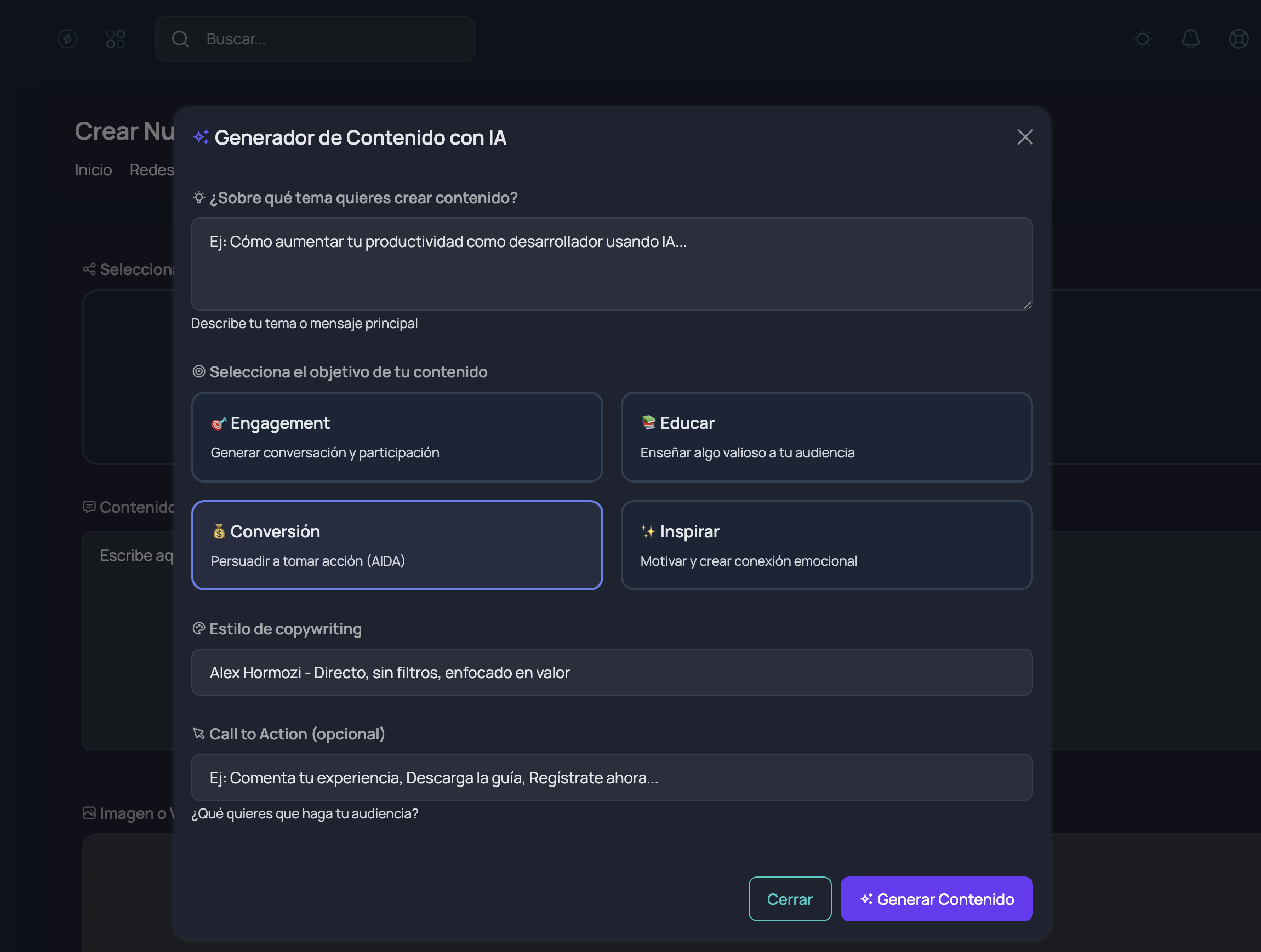Click the lifebuoy help icon

tap(1238, 39)
